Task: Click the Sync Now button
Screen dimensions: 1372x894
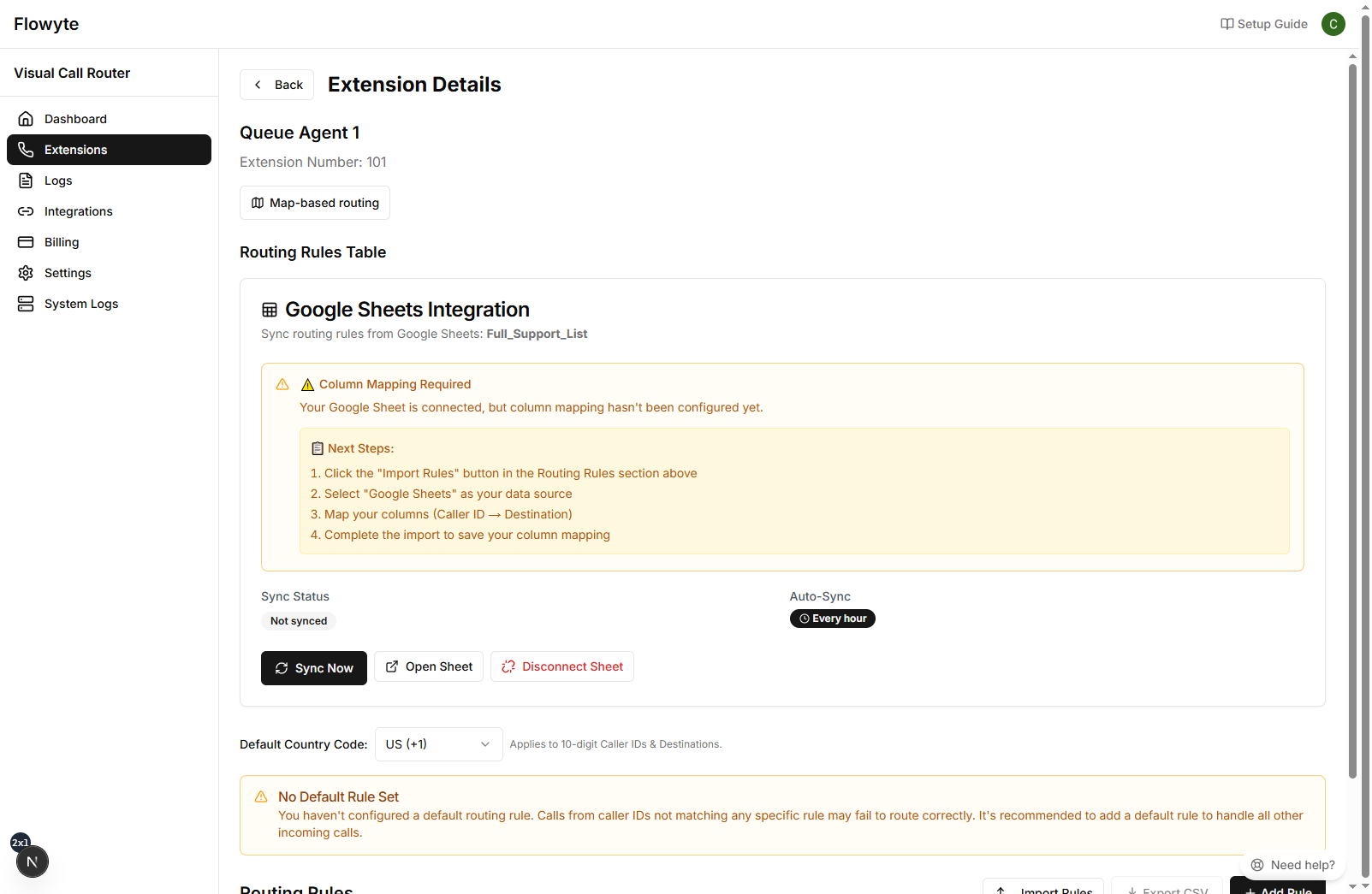Action: pos(313,667)
